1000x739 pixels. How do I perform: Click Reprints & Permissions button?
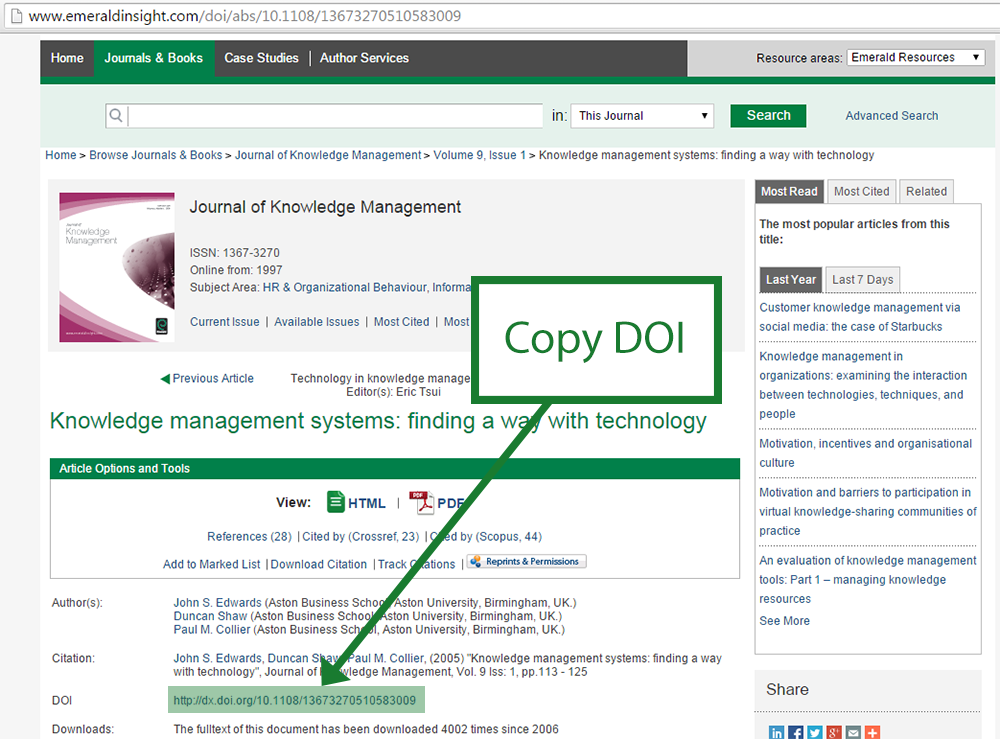(x=527, y=561)
